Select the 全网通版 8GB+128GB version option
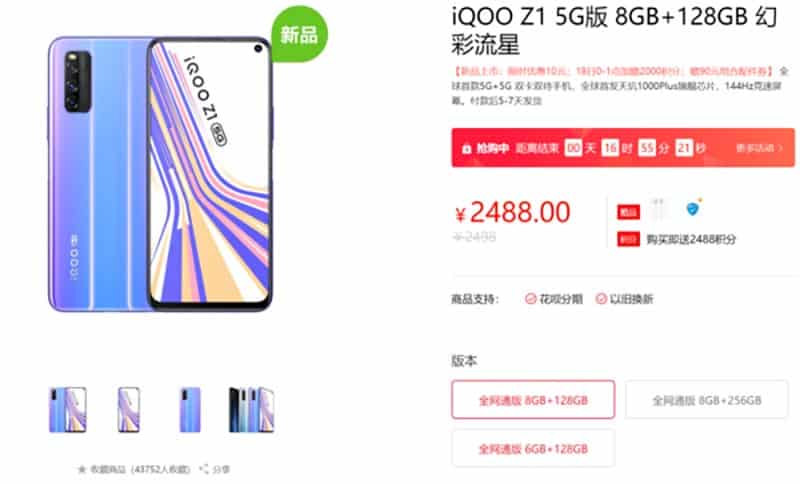 coord(533,400)
